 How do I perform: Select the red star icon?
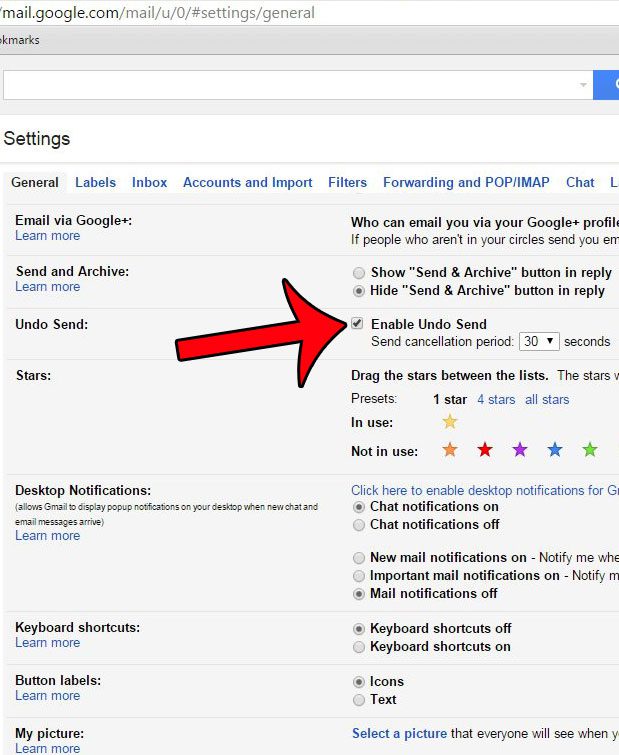click(485, 450)
